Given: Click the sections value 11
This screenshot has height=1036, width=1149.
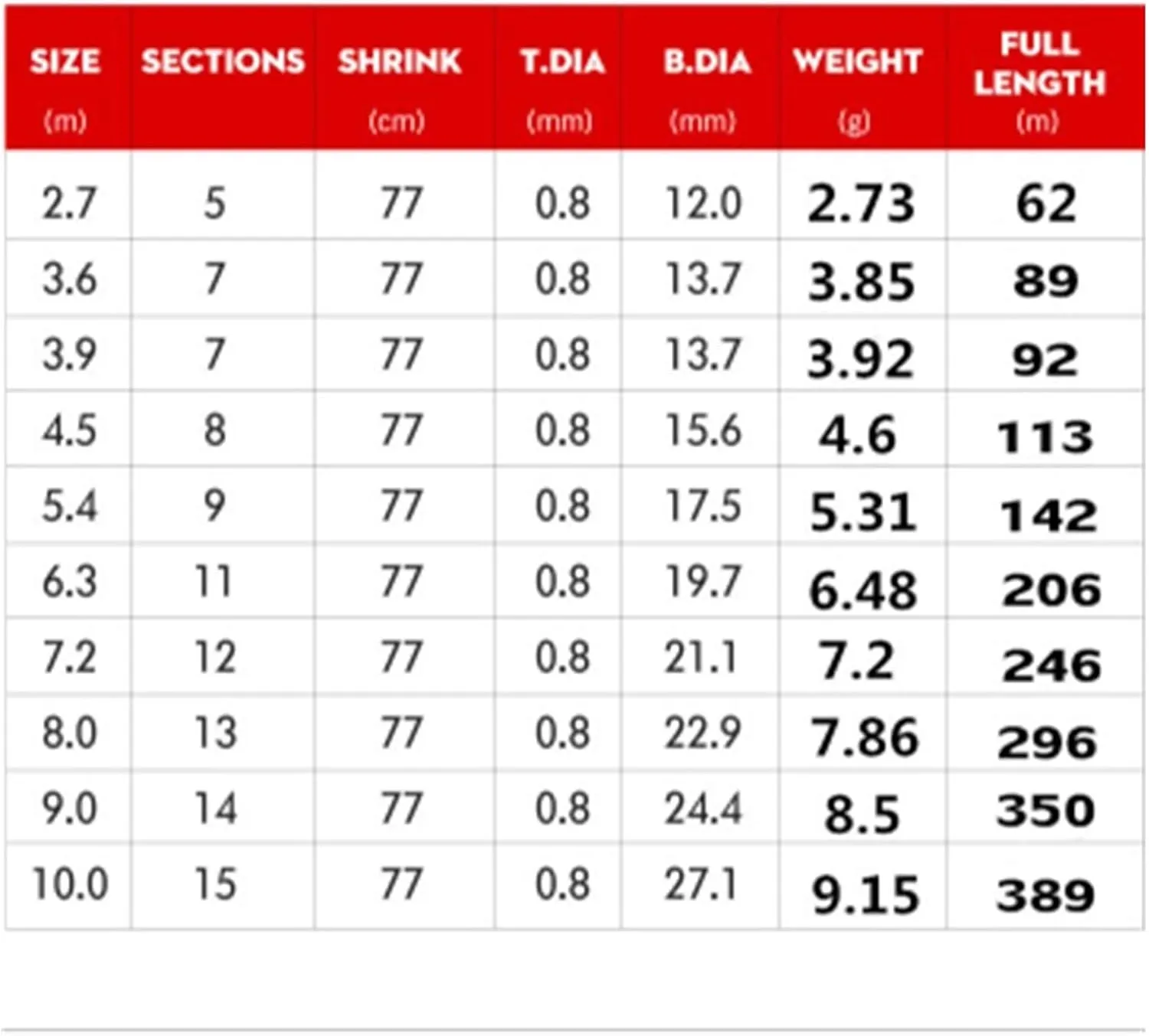Looking at the screenshot, I should point(214,581).
